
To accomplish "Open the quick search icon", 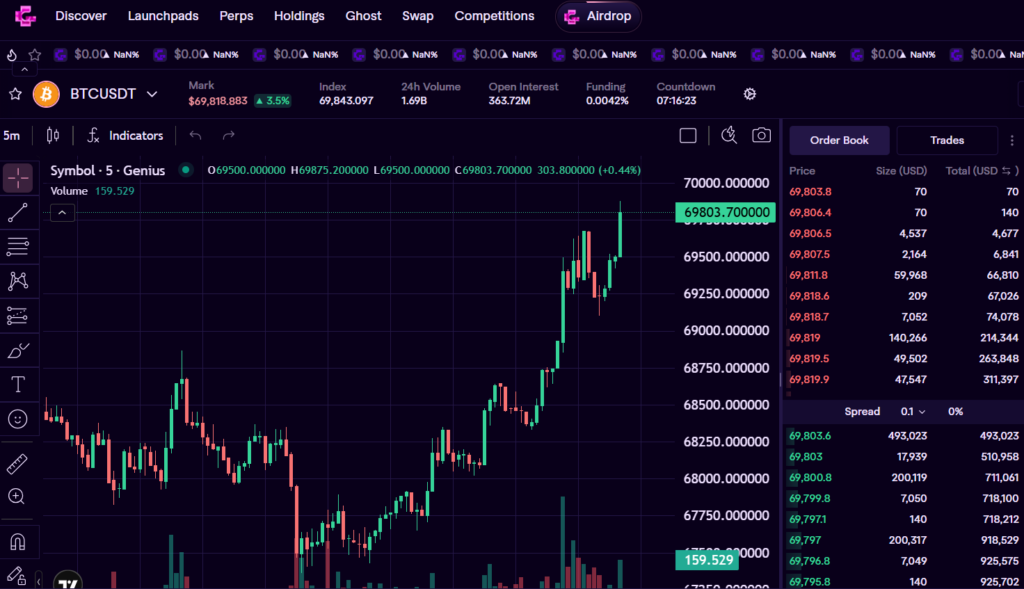I will point(729,135).
